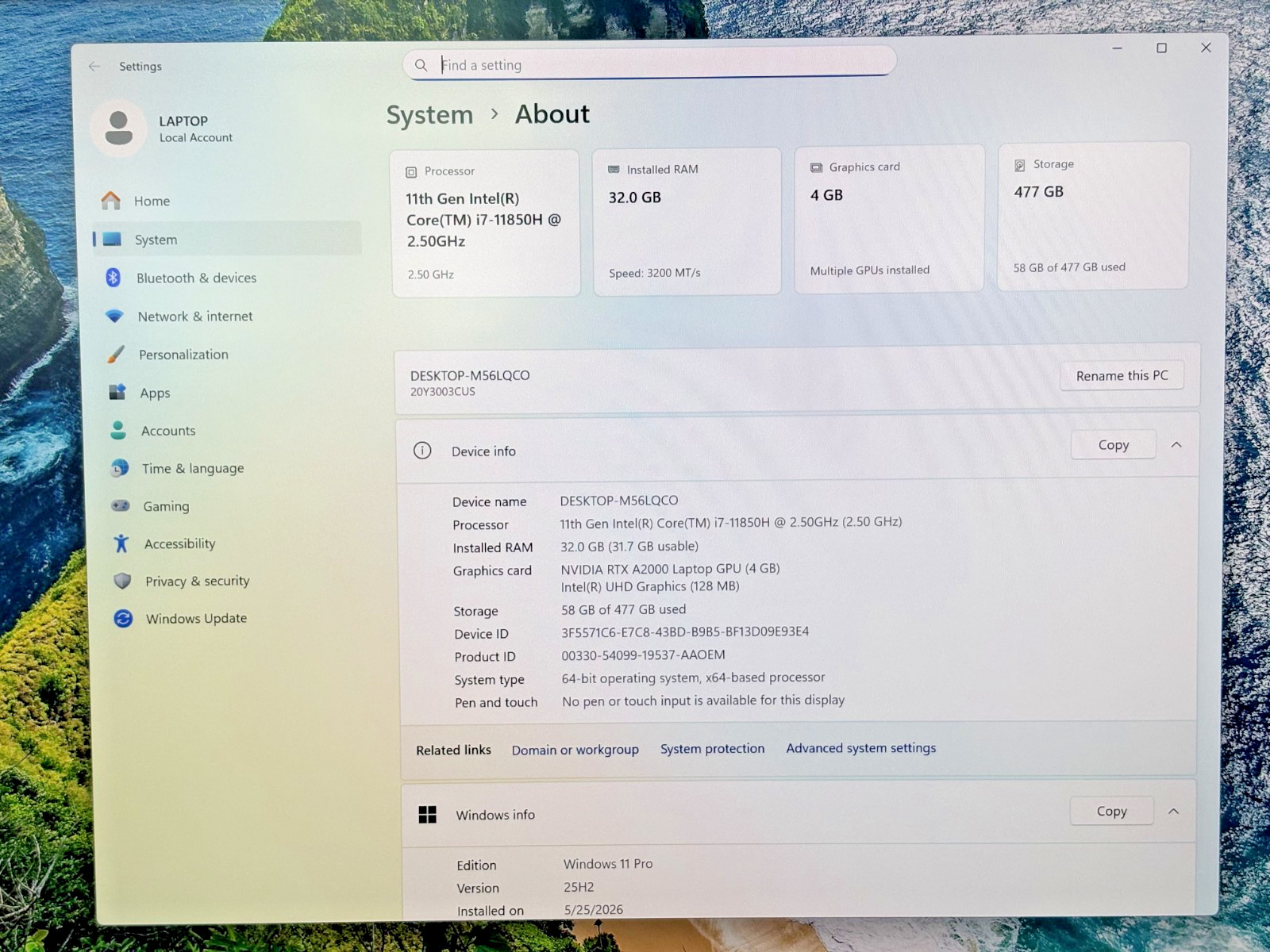Click the Windows logo beside Windows info
Screen dimensions: 1270x952
pos(427,814)
